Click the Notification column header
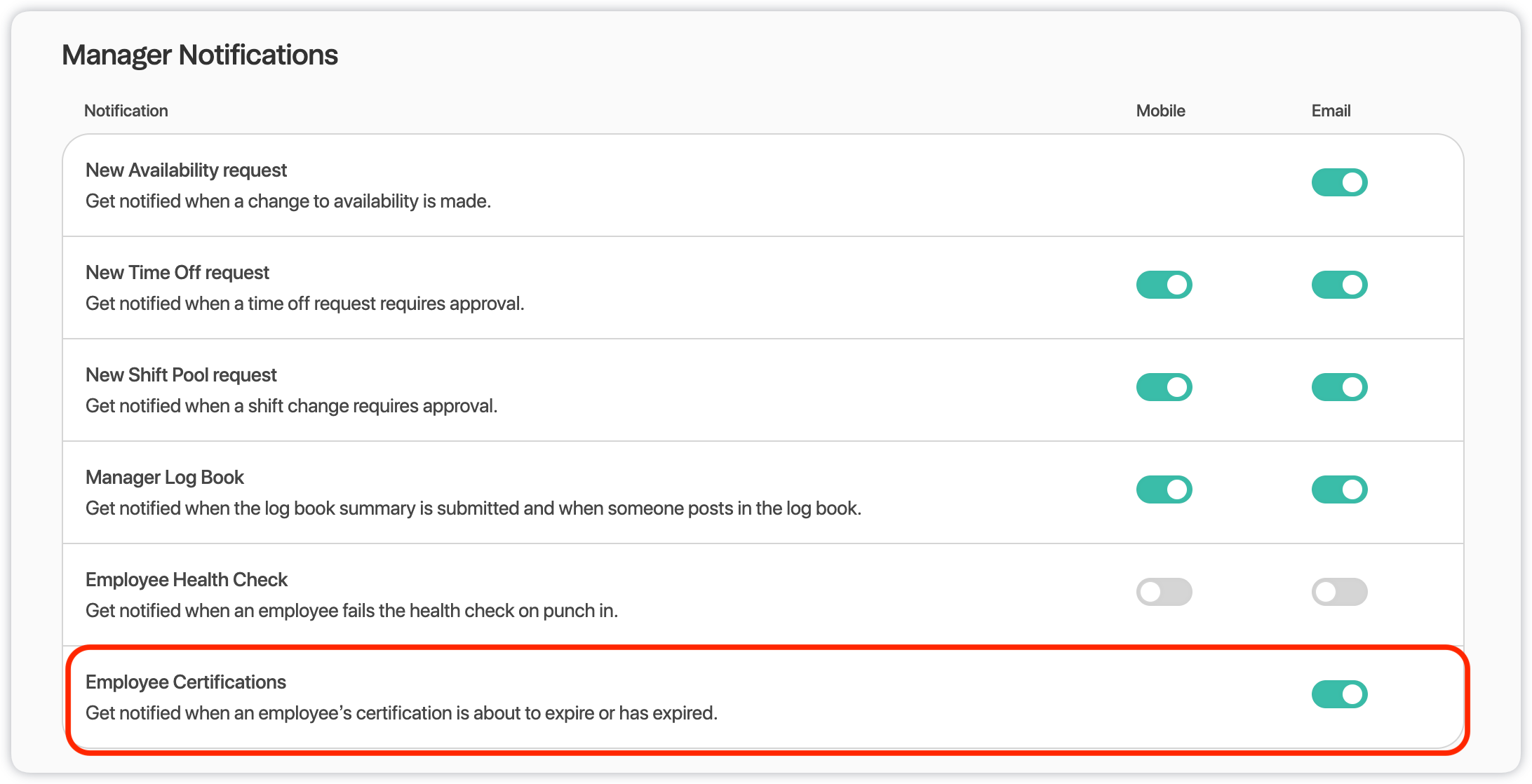 tap(126, 111)
